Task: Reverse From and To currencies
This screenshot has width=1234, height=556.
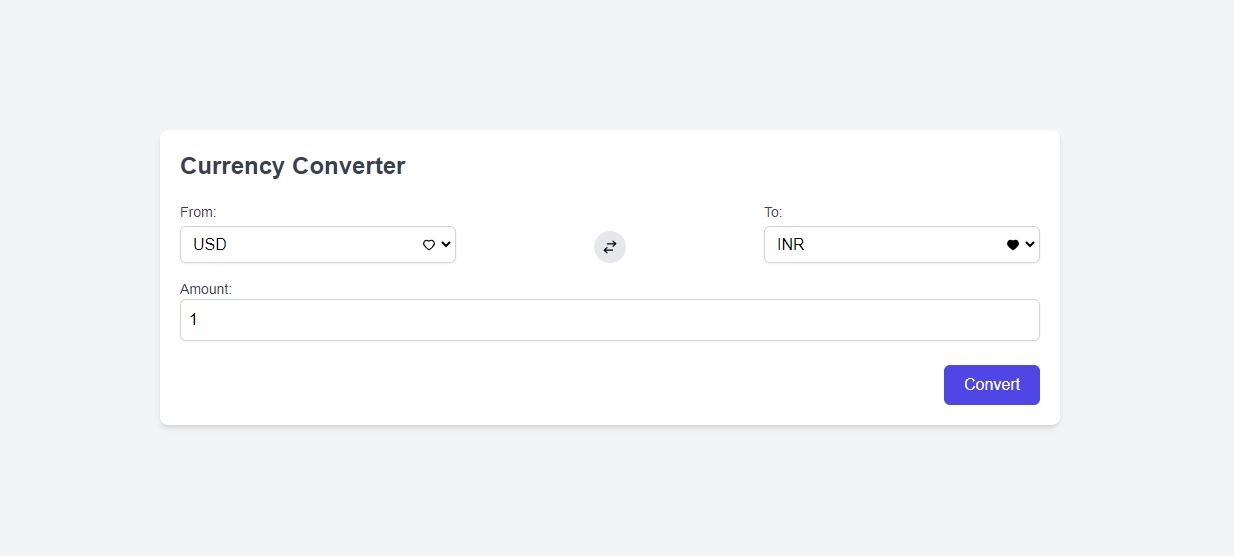Action: click(x=610, y=247)
